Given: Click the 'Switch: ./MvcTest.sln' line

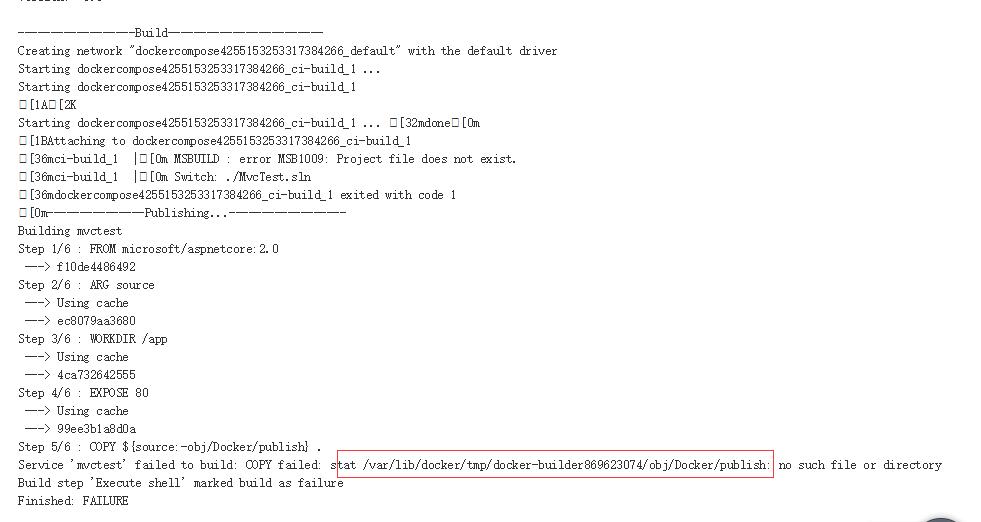Looking at the screenshot, I should point(165,177).
